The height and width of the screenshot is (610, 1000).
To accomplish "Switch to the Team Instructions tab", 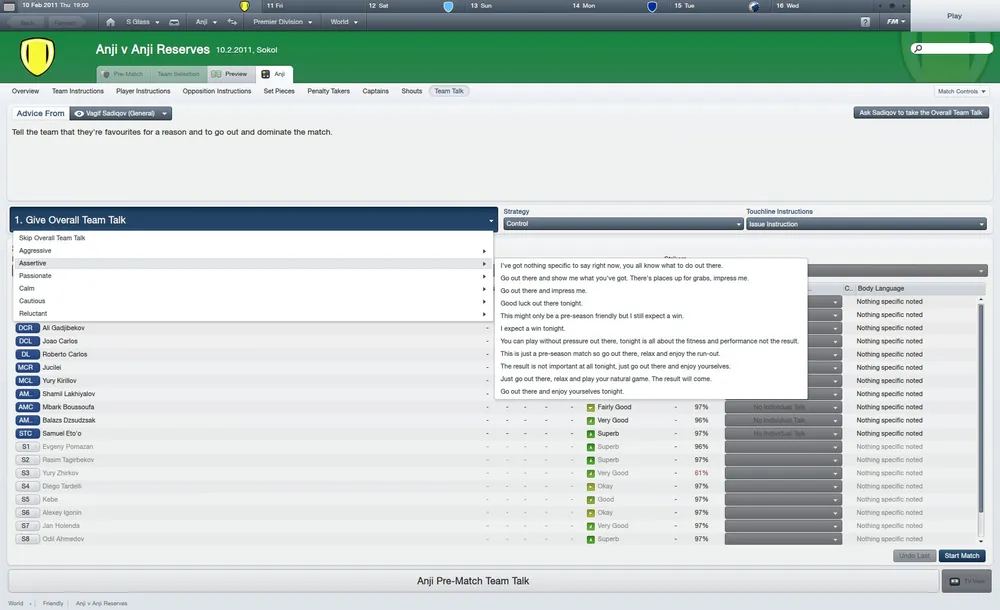I will pyautogui.click(x=78, y=91).
